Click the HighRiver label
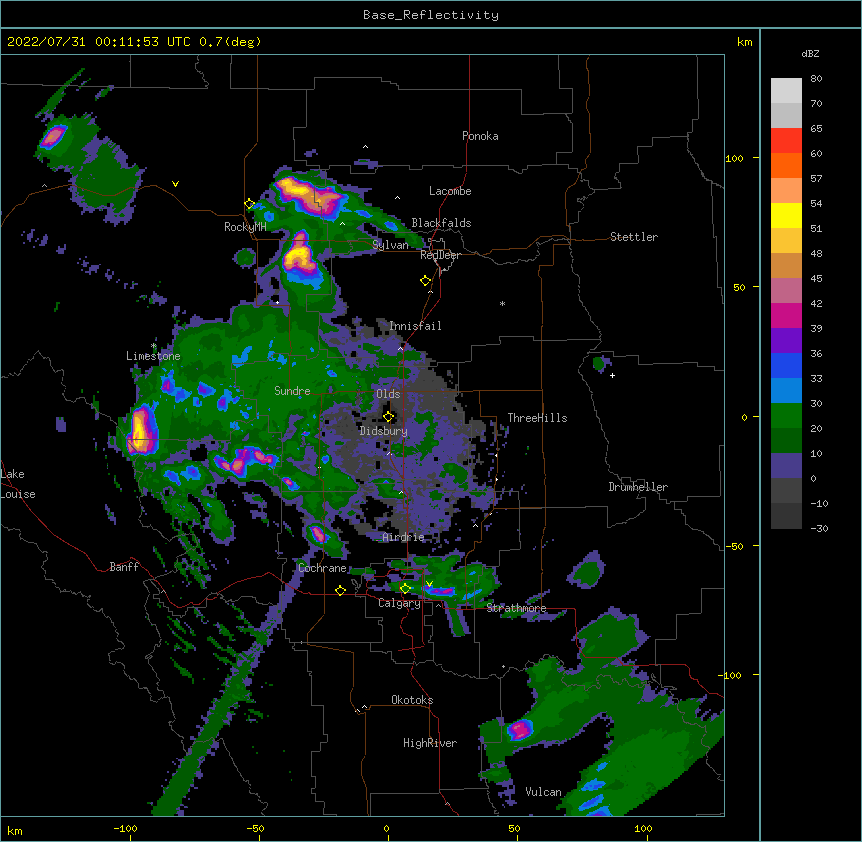Image resolution: width=862 pixels, height=842 pixels. tap(430, 743)
